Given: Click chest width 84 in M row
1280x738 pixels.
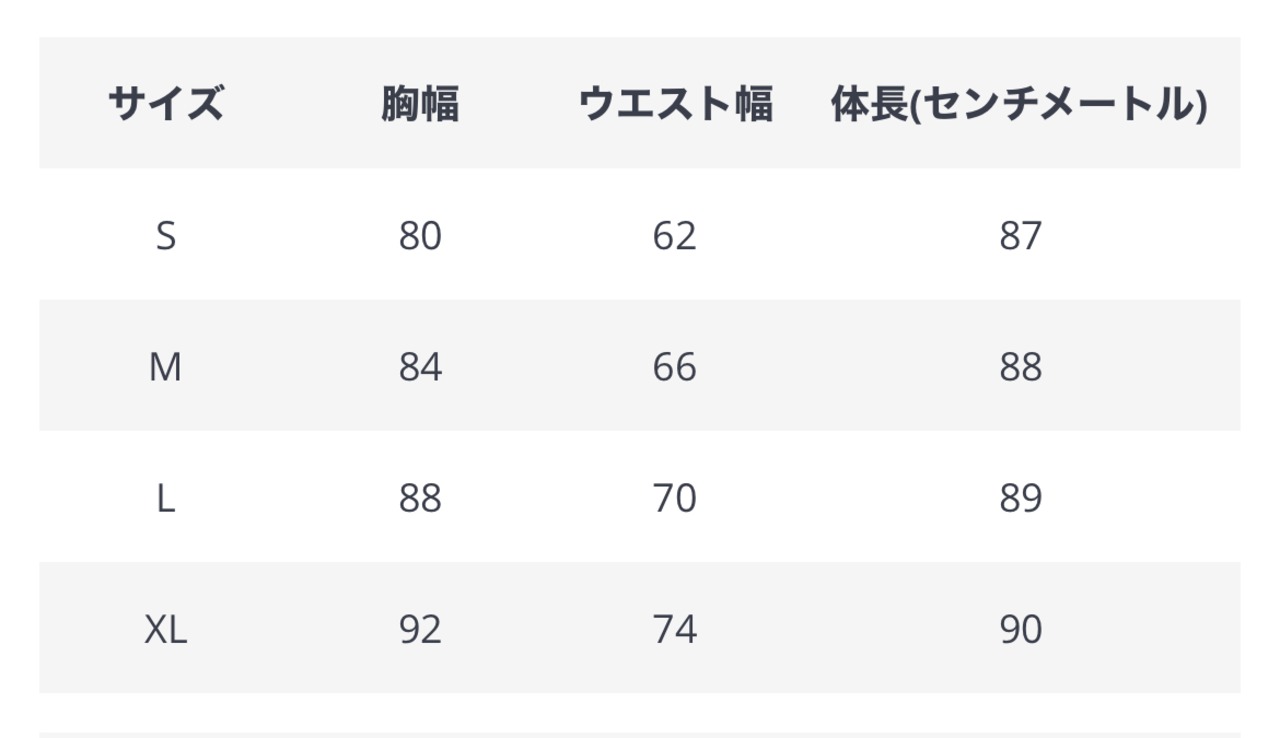Looking at the screenshot, I should pos(420,368).
